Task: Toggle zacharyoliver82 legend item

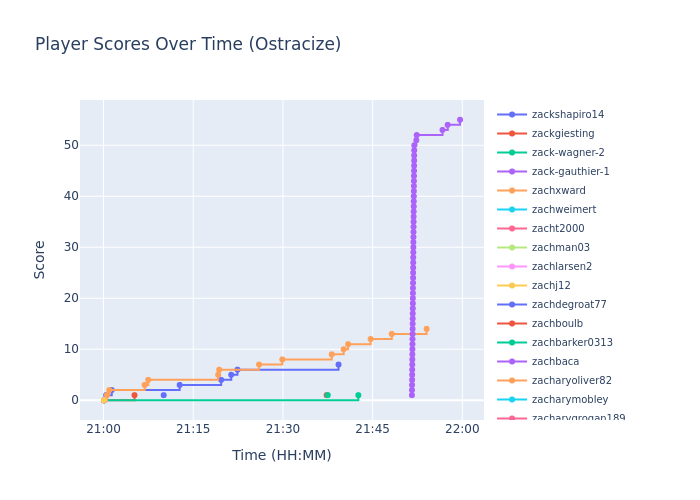Action: point(571,381)
